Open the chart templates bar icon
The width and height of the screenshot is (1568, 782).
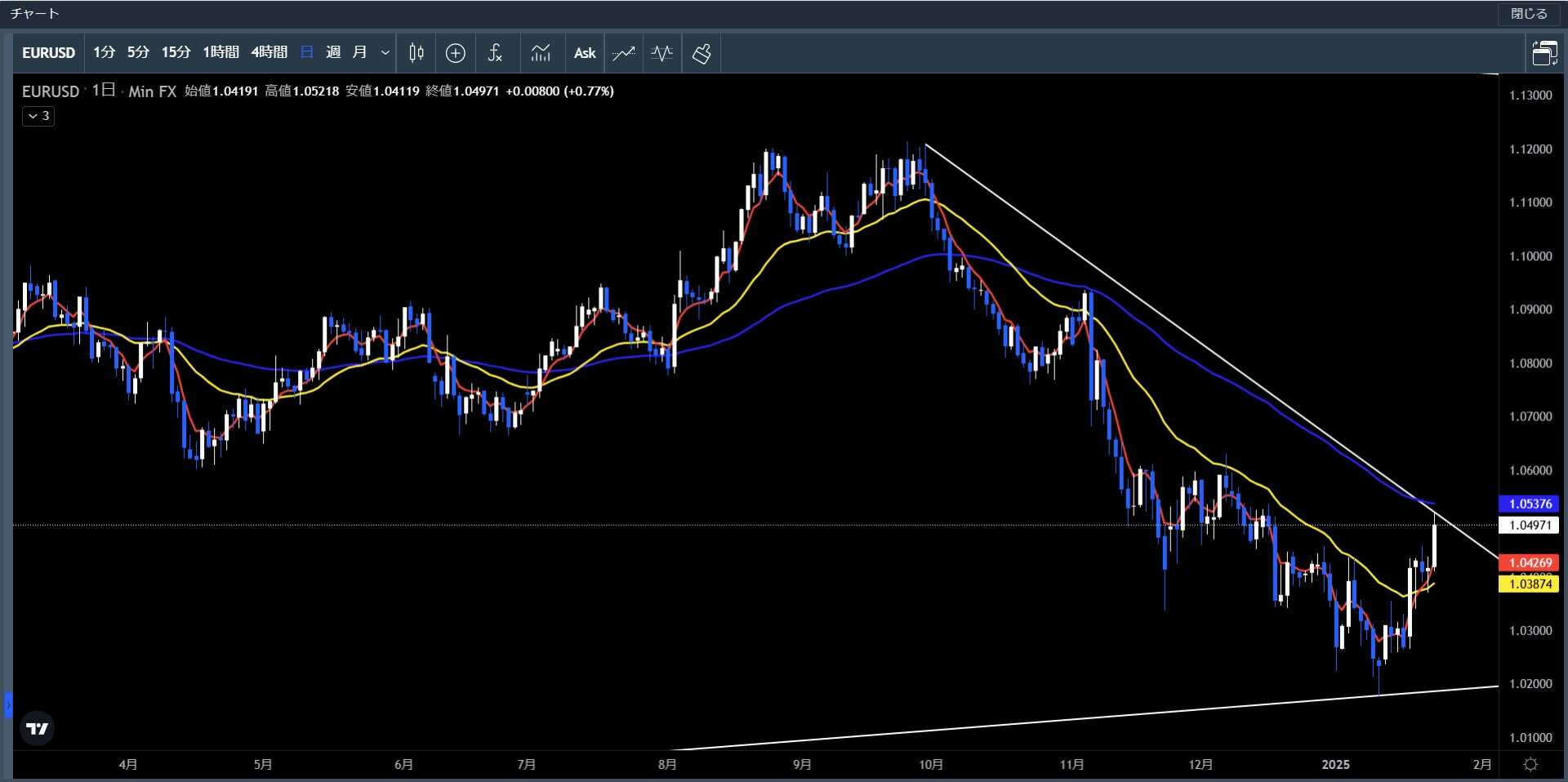pyautogui.click(x=541, y=53)
